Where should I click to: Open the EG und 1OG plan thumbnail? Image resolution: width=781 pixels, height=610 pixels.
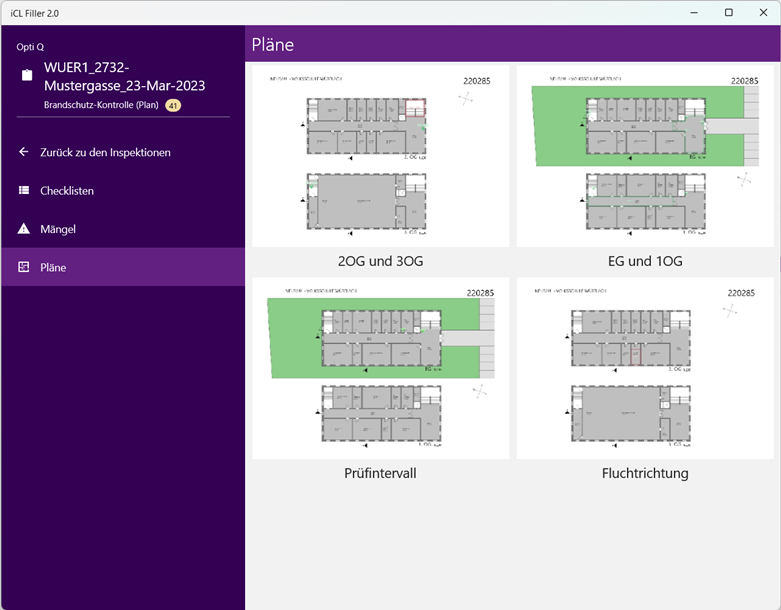pyautogui.click(x=644, y=157)
